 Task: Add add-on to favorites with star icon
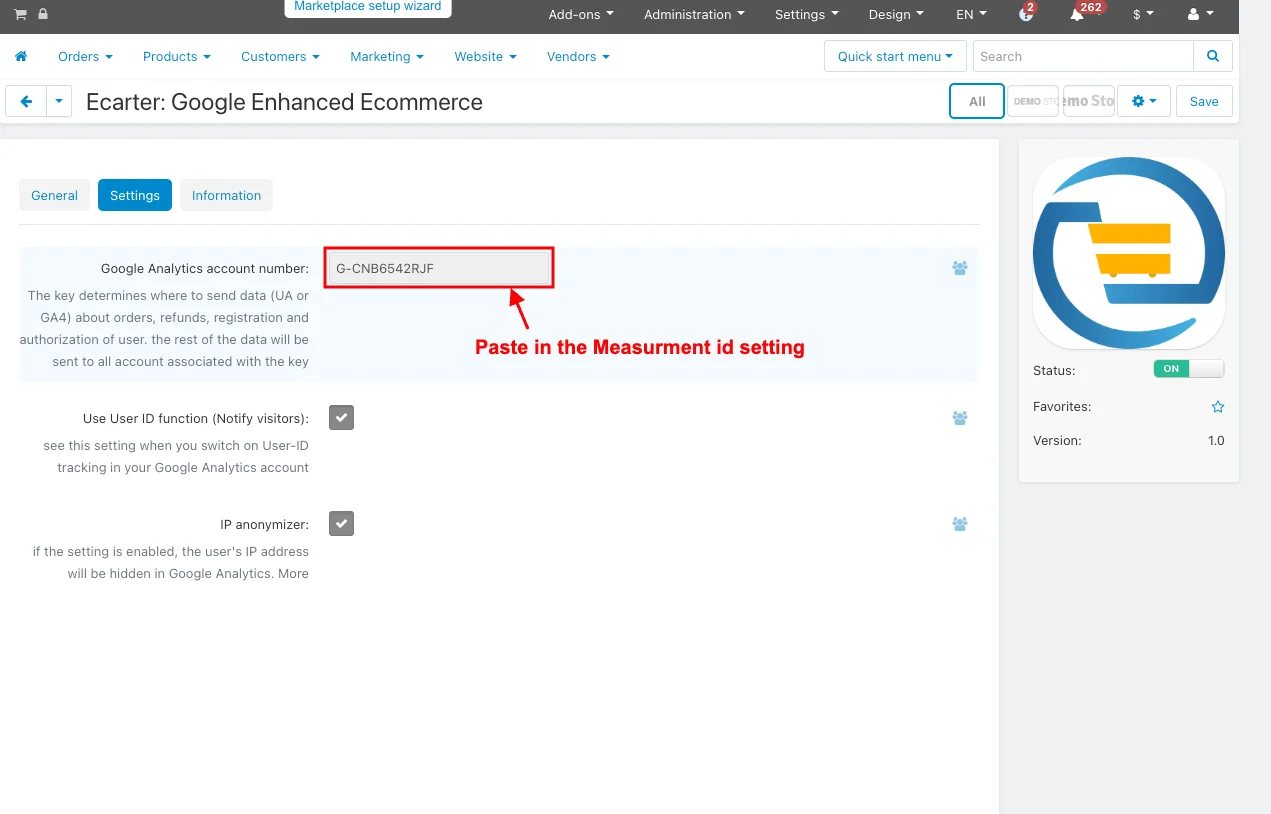coord(1217,407)
